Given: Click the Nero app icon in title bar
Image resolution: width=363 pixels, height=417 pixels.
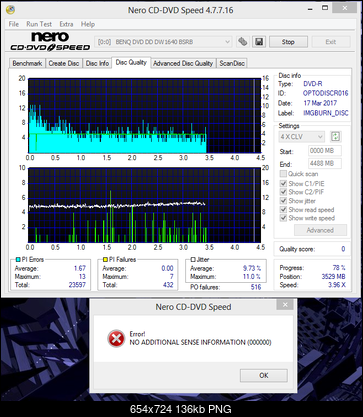Looking at the screenshot, I should pos(10,9).
